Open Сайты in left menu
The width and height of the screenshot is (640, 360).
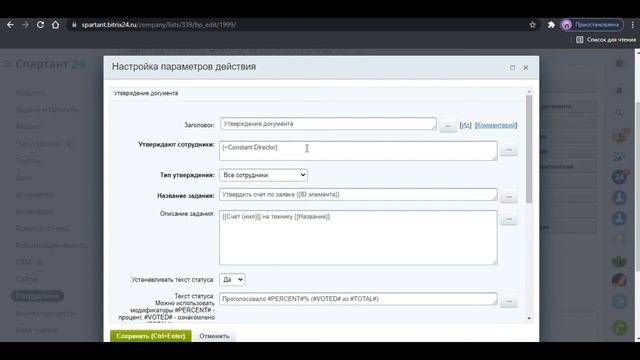27,279
